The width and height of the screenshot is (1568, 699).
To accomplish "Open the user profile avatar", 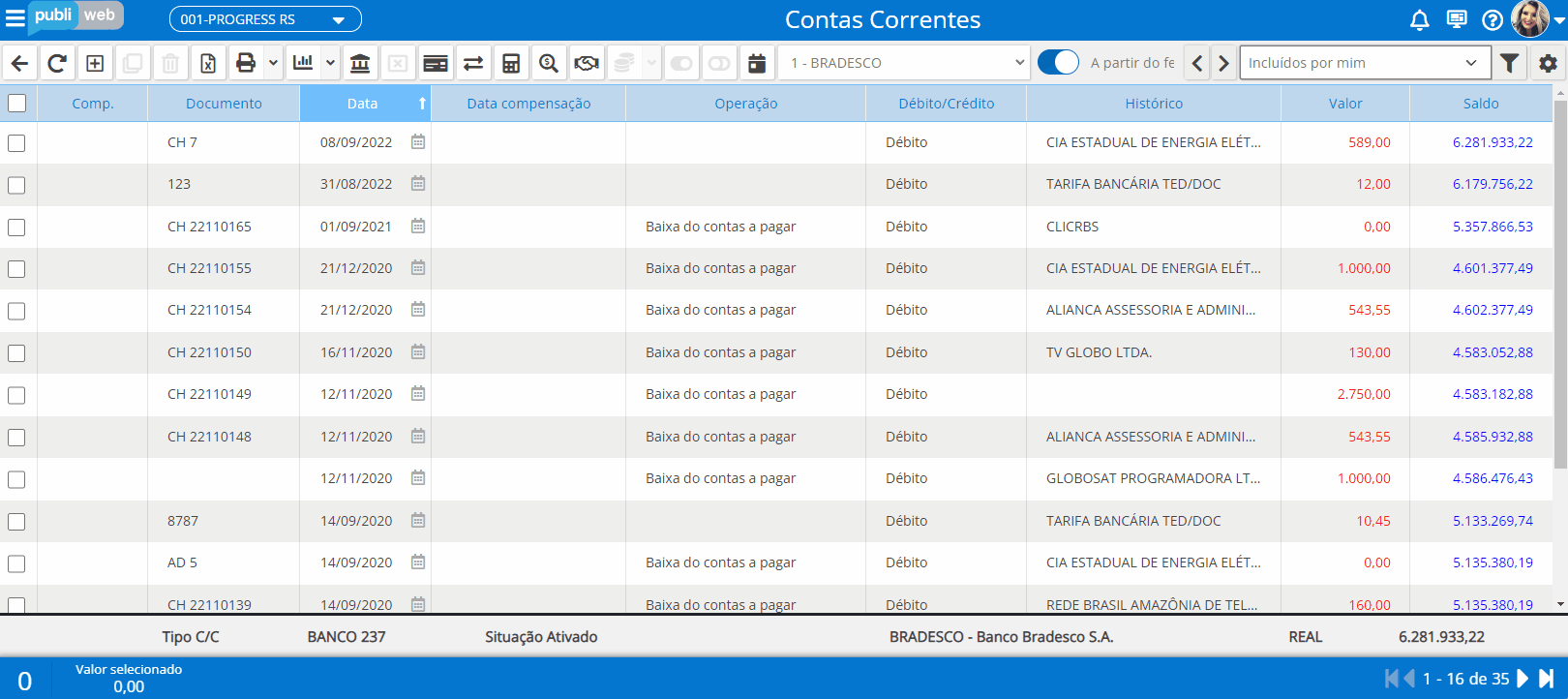I will coord(1530,18).
